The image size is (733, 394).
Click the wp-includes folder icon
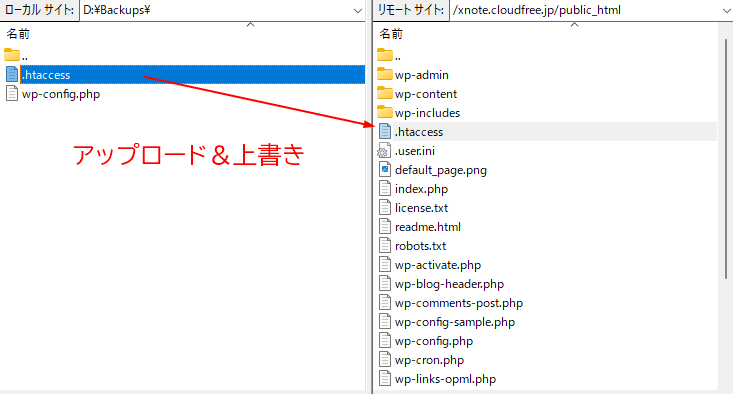click(385, 112)
